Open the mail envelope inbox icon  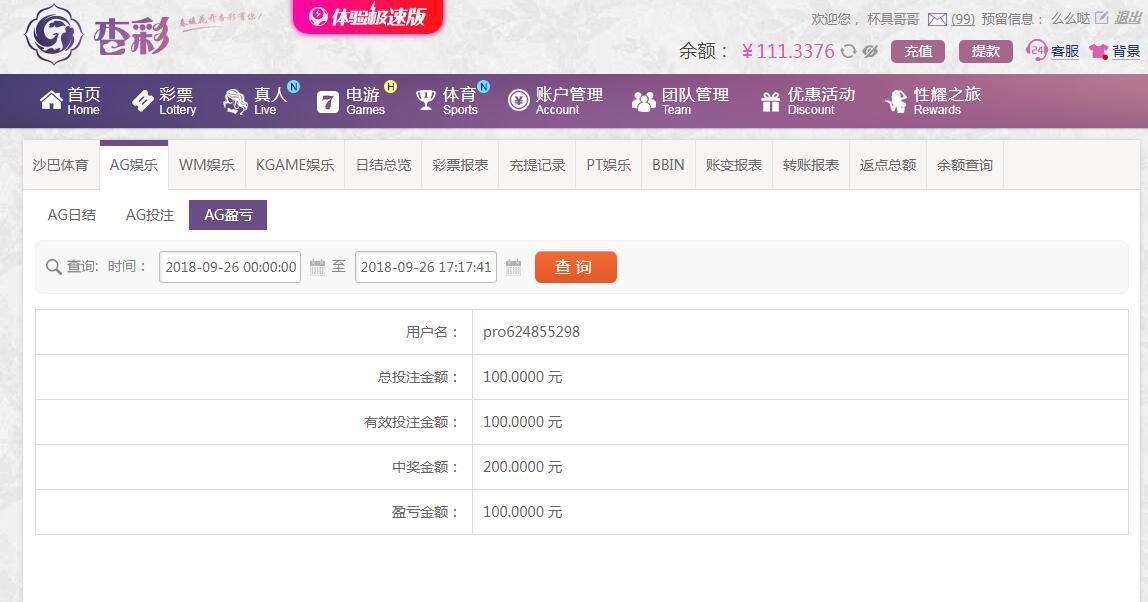(x=937, y=19)
